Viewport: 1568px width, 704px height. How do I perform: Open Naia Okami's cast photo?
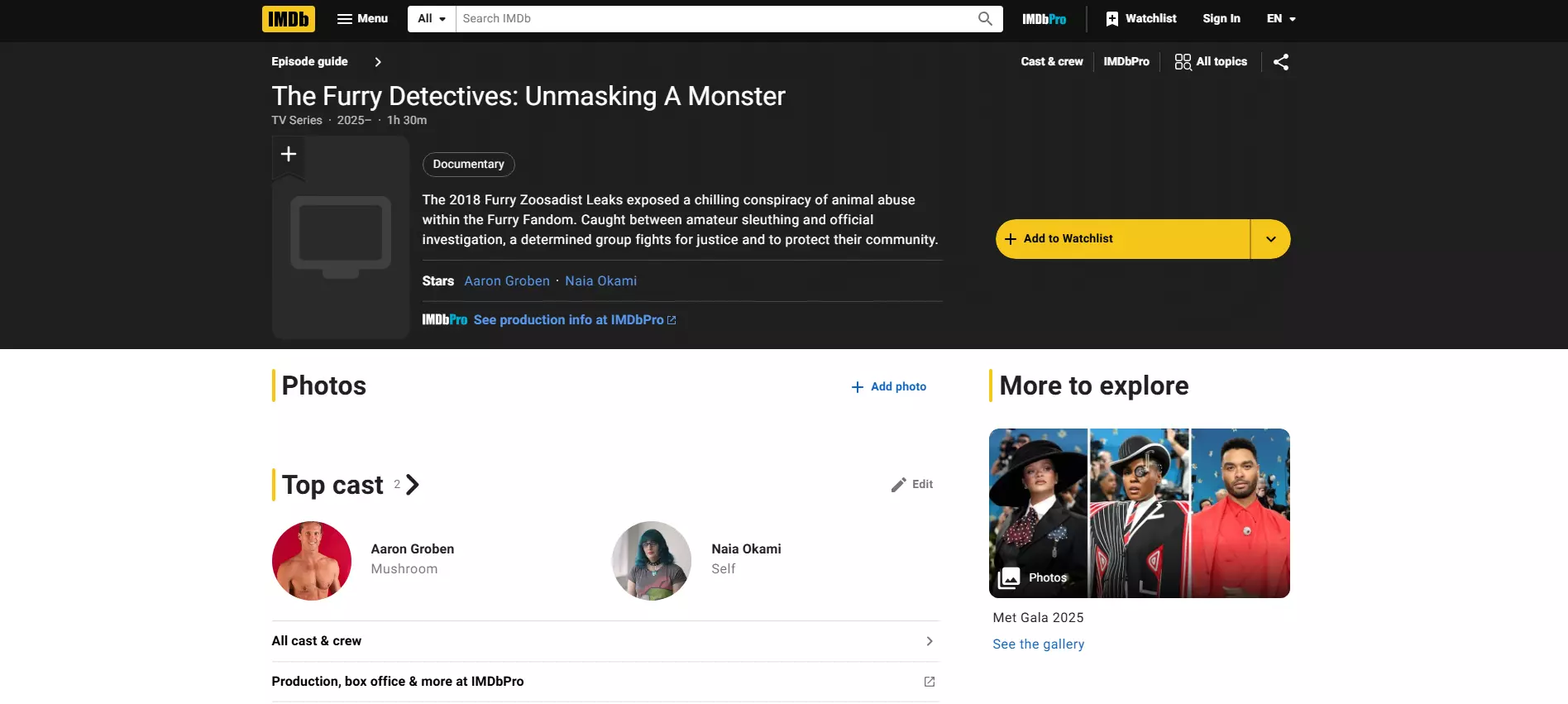652,561
